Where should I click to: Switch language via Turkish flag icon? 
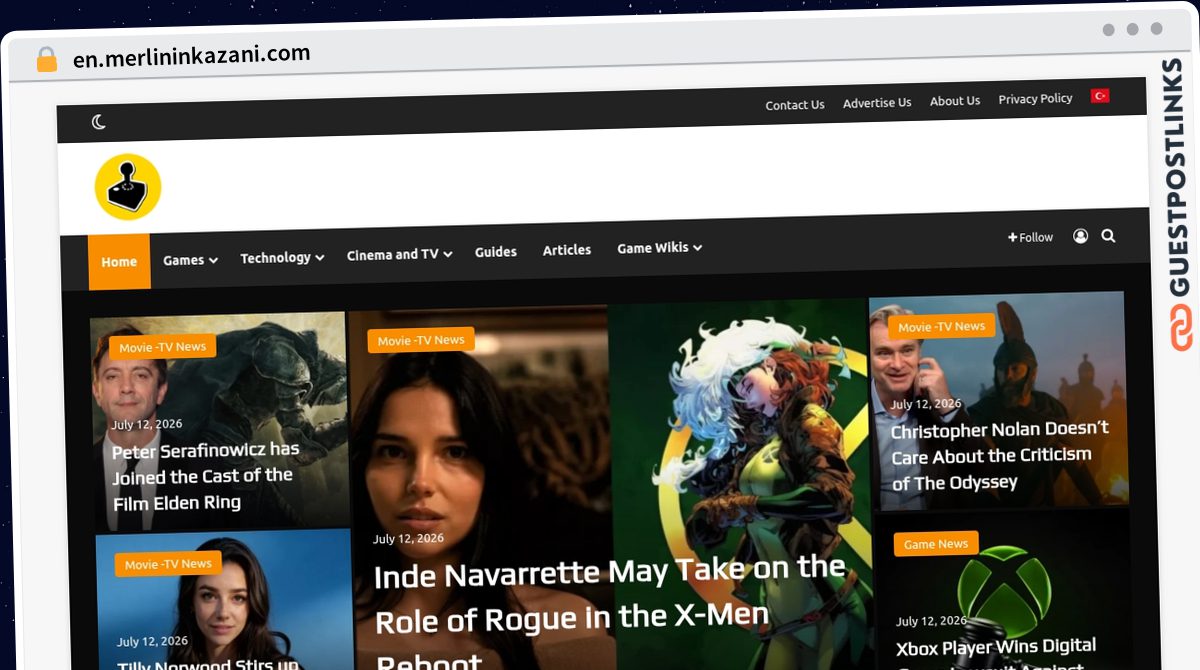click(x=1100, y=96)
